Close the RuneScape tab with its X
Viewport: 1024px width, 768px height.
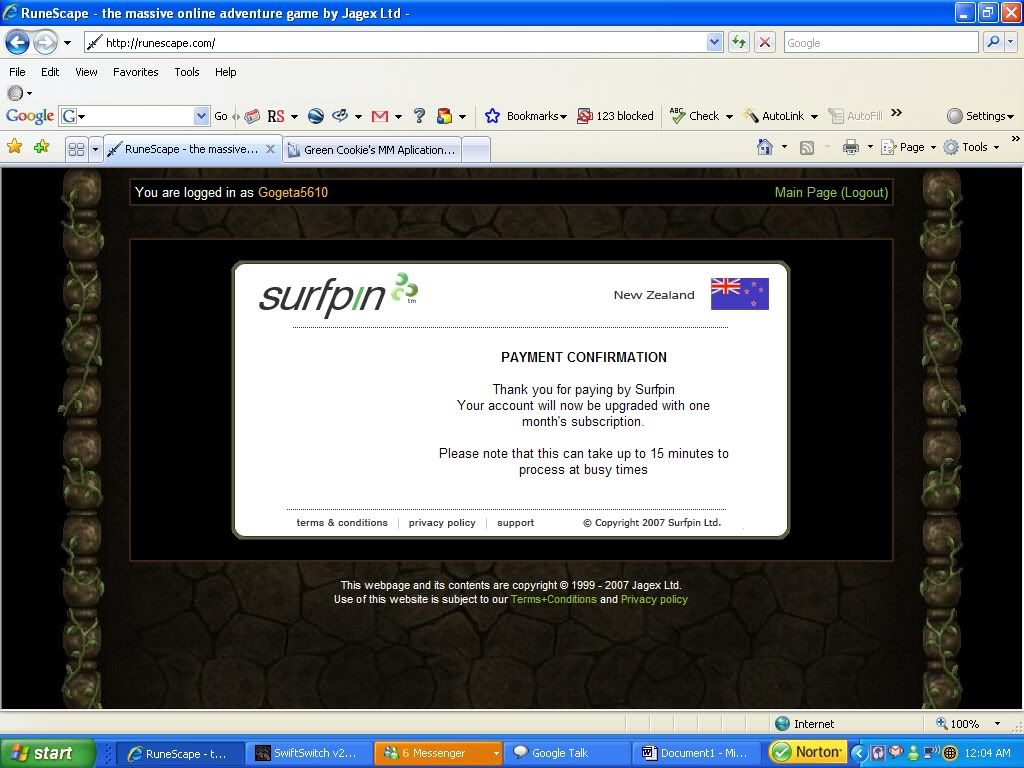click(270, 149)
